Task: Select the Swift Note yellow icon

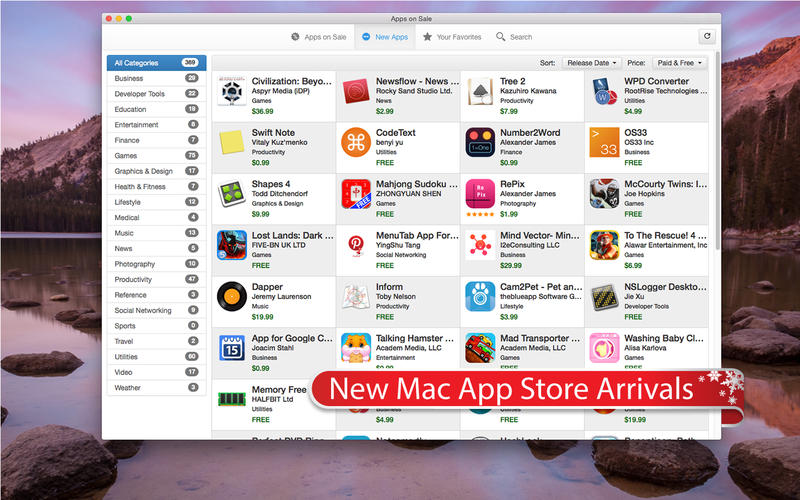Action: pos(232,144)
